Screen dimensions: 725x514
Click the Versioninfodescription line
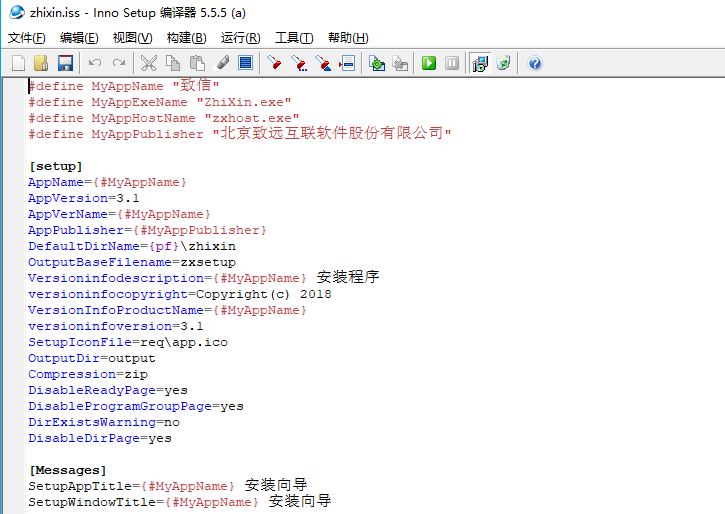point(203,277)
